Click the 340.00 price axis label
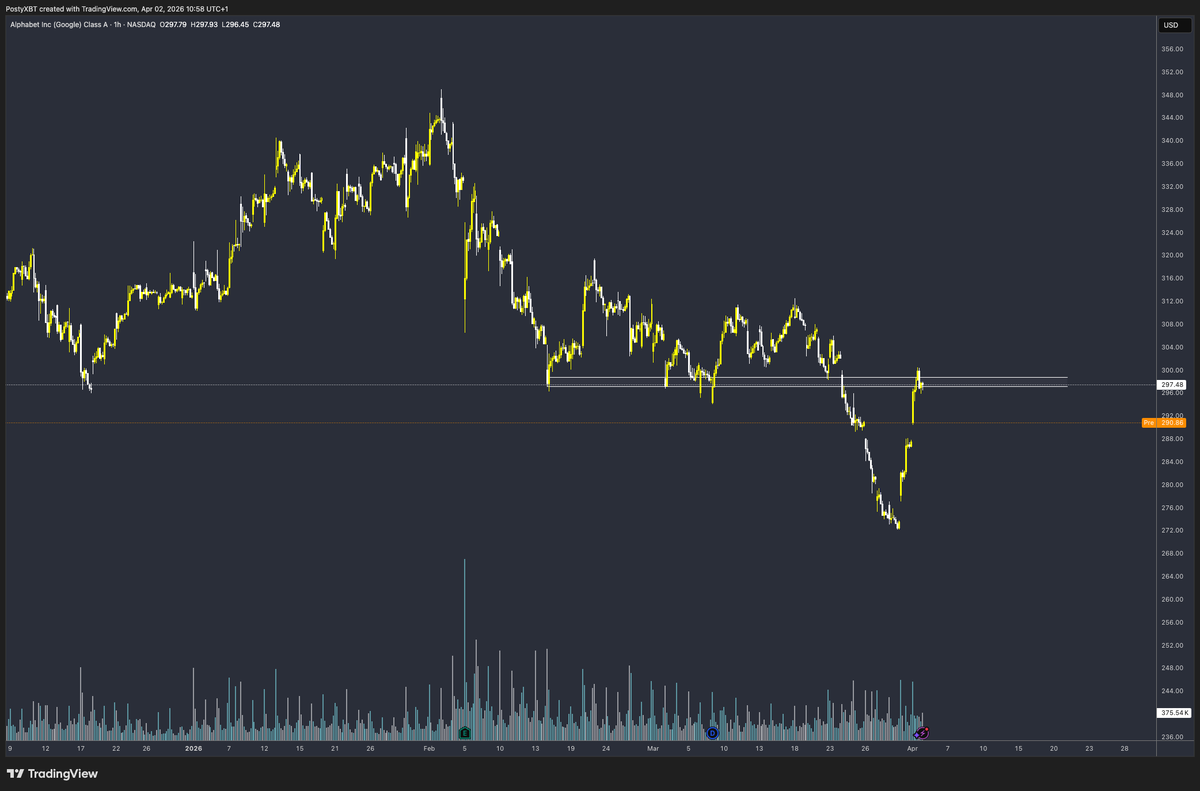1200x791 pixels. 1172,141
